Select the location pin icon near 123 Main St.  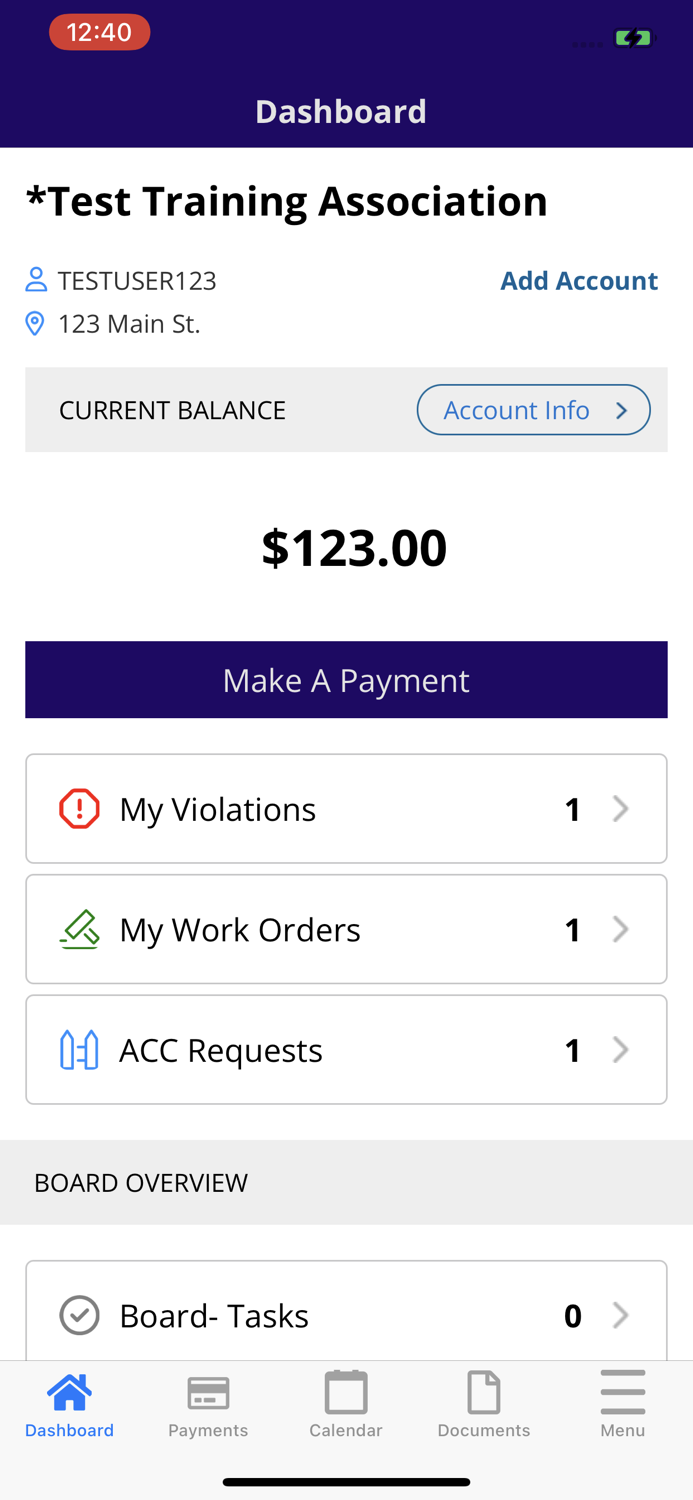(33, 322)
